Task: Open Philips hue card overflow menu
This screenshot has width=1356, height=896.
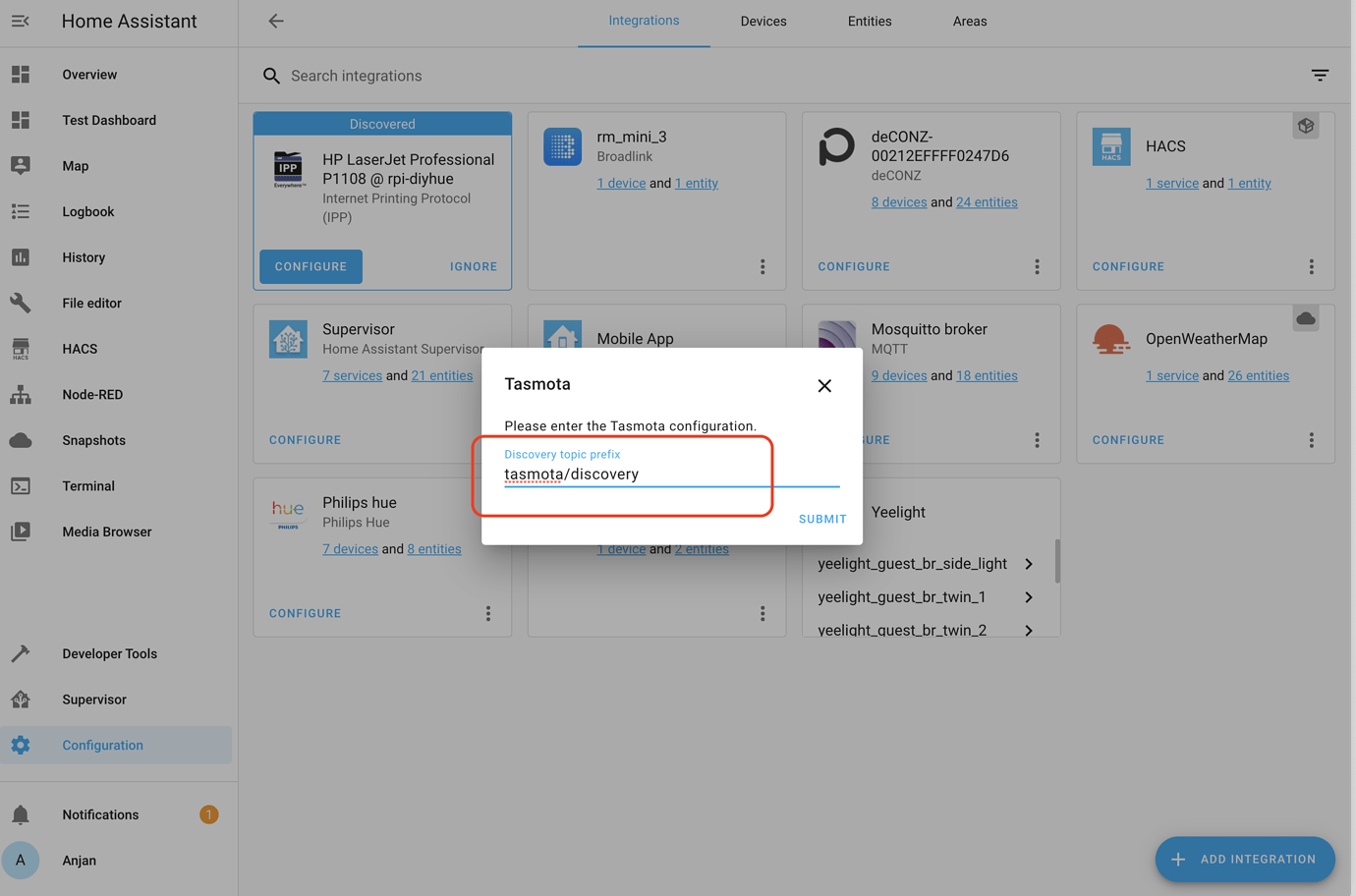Action: coord(488,613)
